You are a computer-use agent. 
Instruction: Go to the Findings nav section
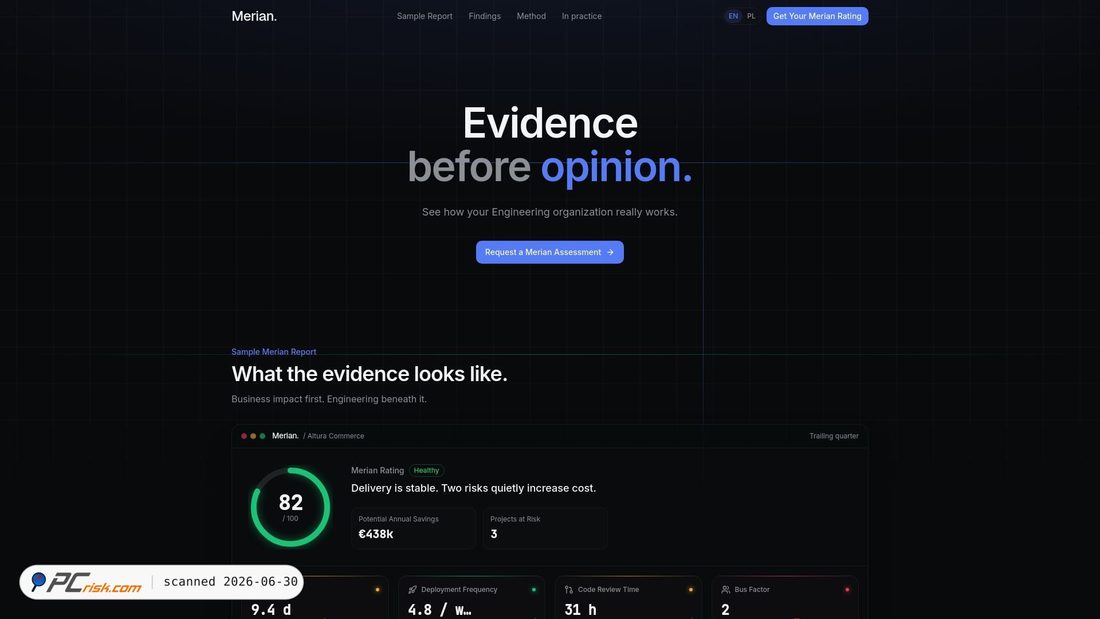[x=485, y=16]
